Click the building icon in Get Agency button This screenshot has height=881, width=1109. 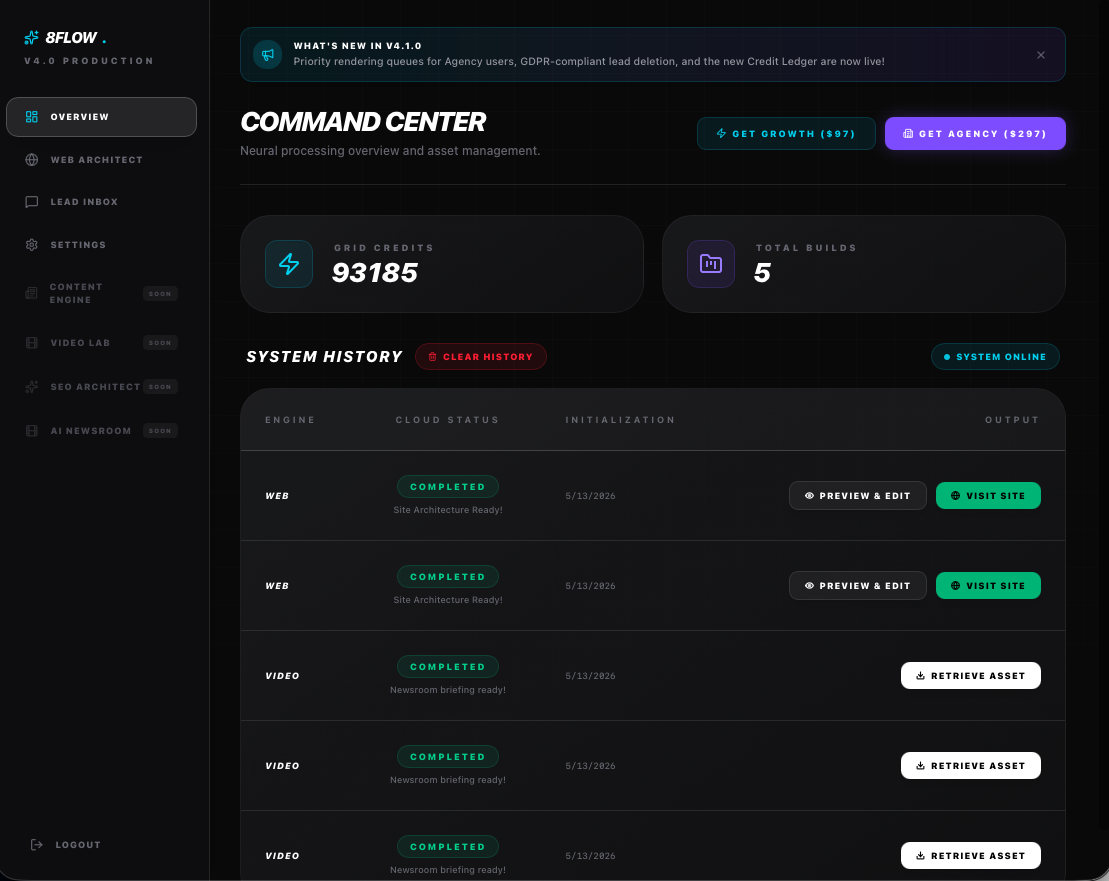tap(908, 134)
